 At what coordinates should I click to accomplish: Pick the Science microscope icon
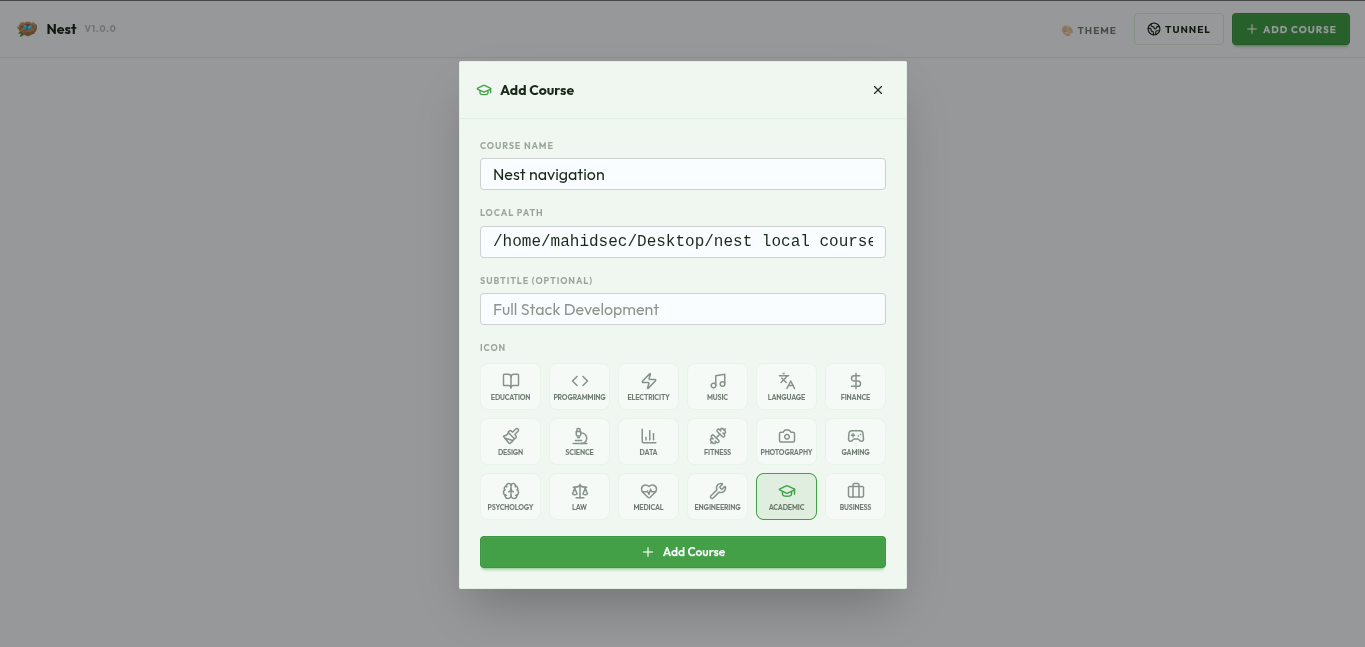coord(579,441)
